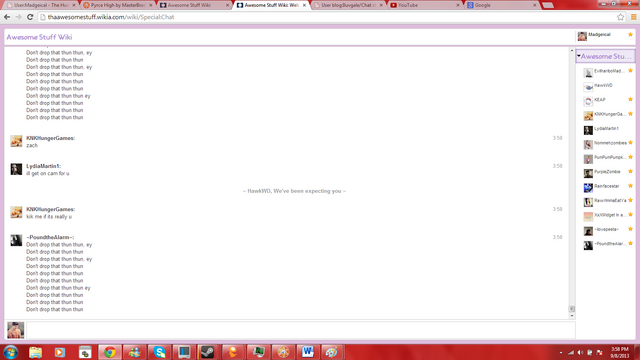Click the Awesome Stuff Wiki header link
Viewport: 640px width, 360px height.
click(39, 37)
